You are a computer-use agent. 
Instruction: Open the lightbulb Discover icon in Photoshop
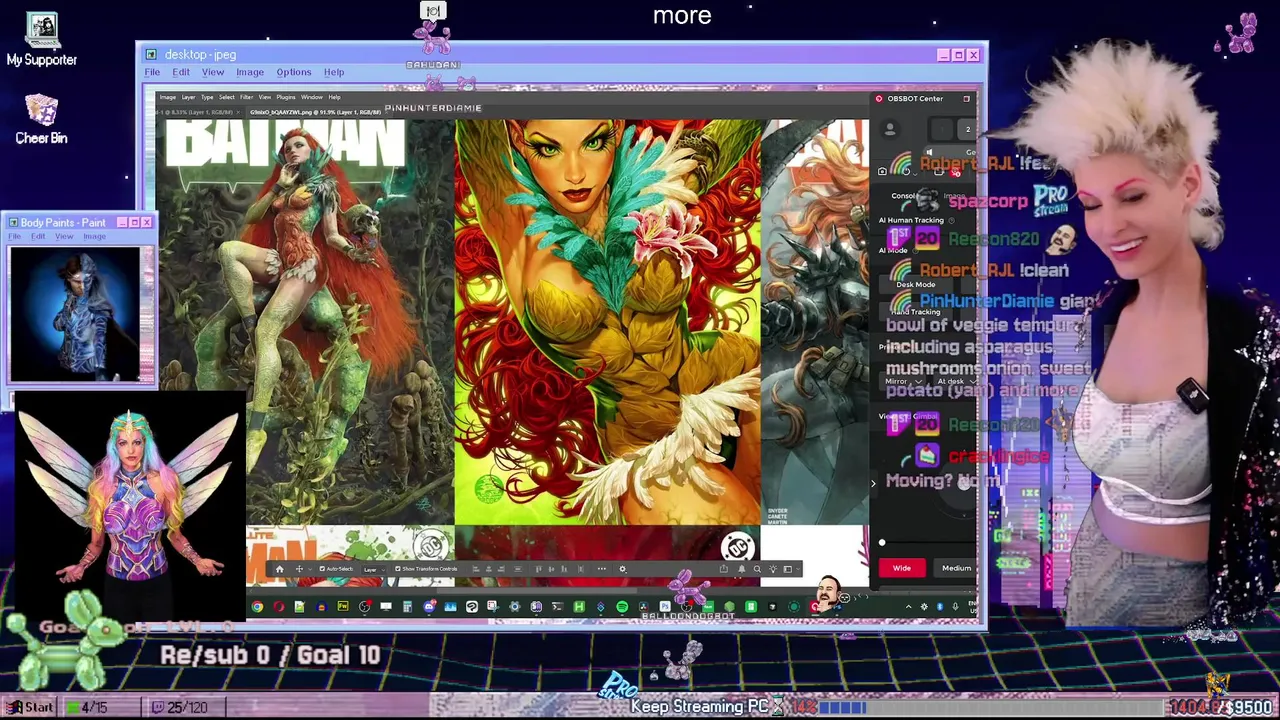(773, 569)
